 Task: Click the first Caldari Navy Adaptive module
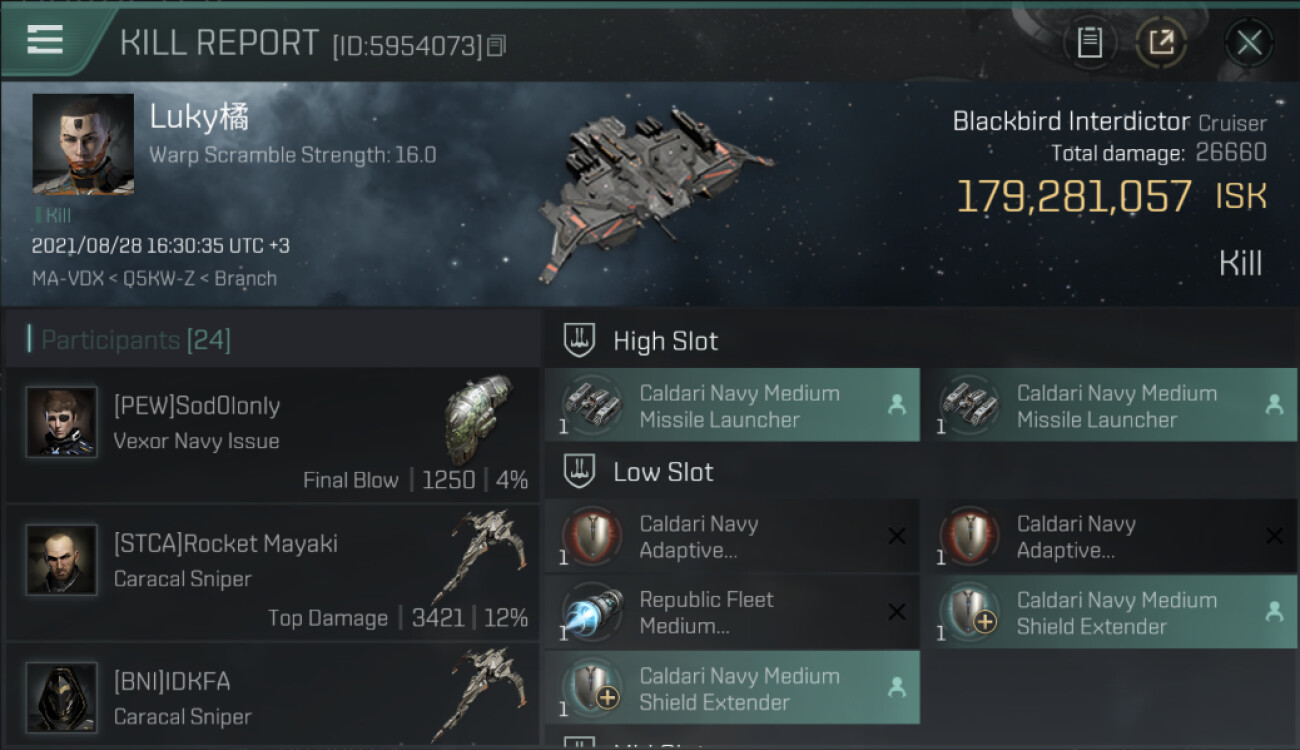pyautogui.click(x=731, y=537)
